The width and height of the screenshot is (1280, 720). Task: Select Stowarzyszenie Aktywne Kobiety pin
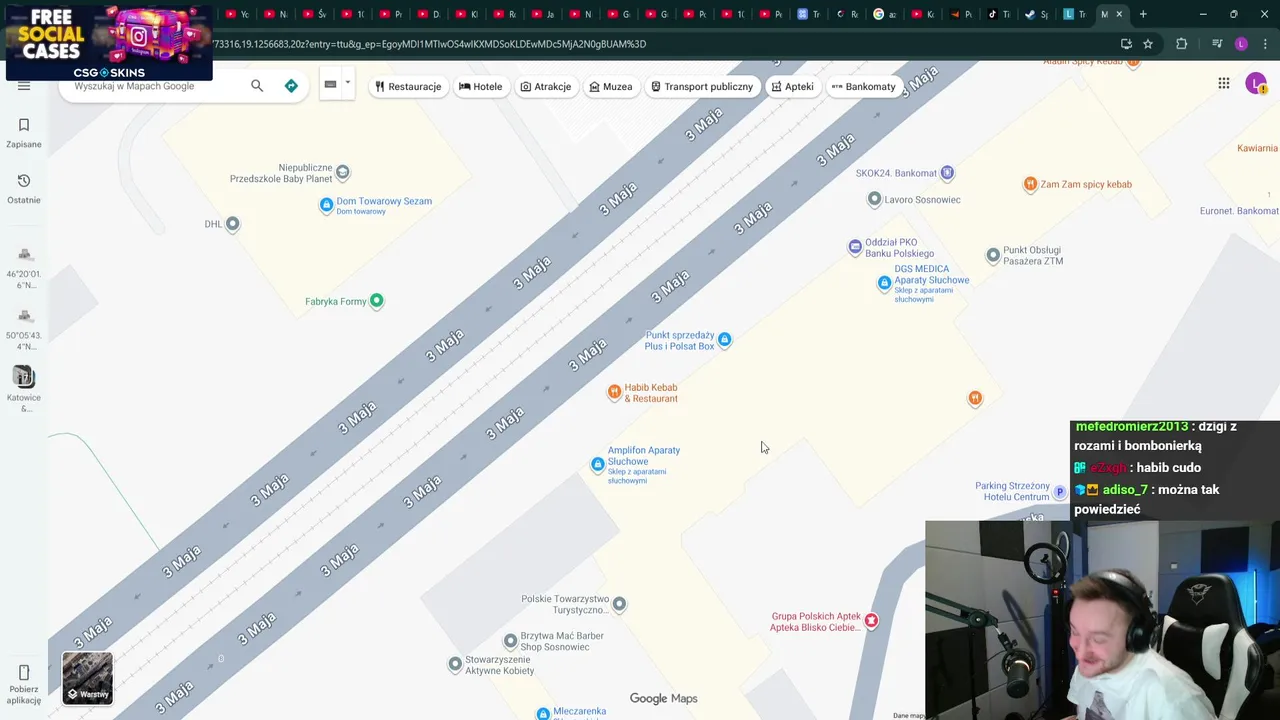(x=456, y=663)
